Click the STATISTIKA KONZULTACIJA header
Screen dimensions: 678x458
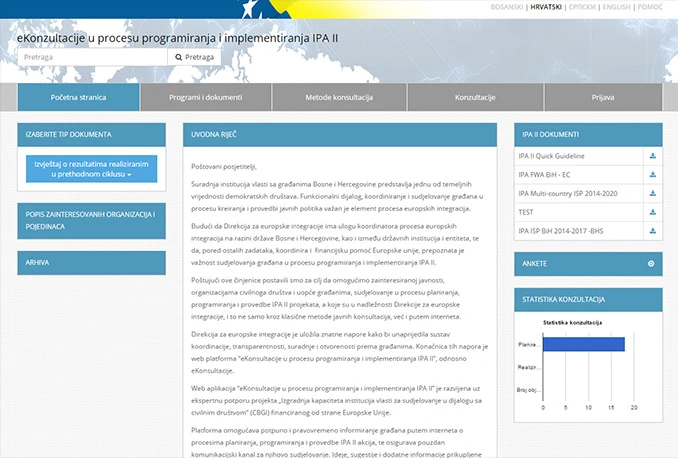click(x=588, y=299)
